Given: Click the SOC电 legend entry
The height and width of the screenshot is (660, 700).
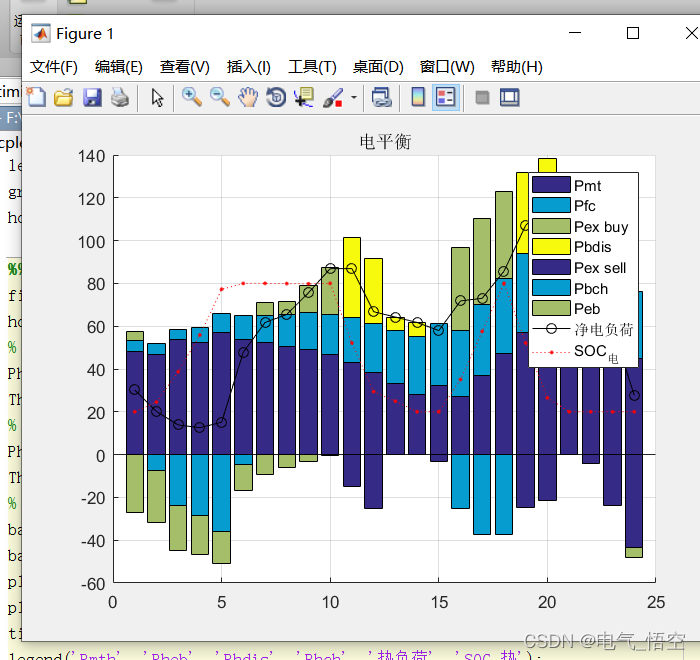Looking at the screenshot, I should click(575, 352).
